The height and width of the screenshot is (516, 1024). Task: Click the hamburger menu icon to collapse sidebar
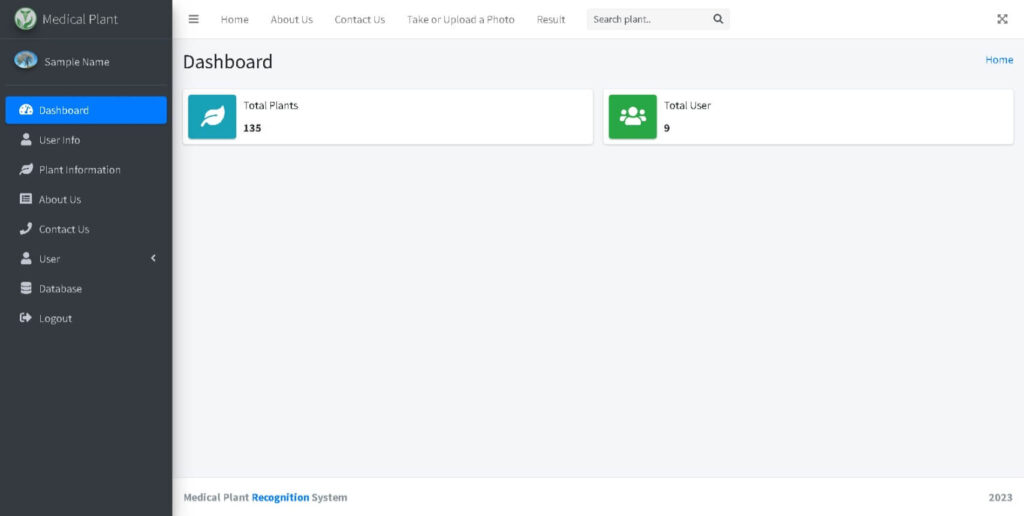click(193, 19)
